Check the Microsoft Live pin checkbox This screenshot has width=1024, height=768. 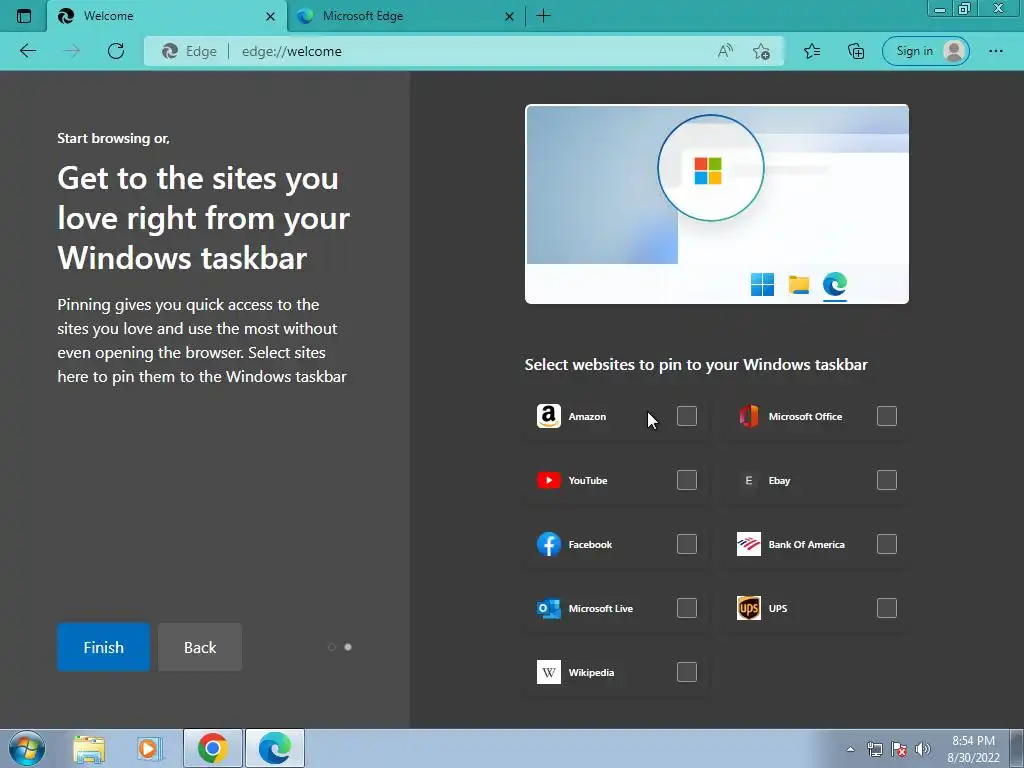pyautogui.click(x=686, y=608)
